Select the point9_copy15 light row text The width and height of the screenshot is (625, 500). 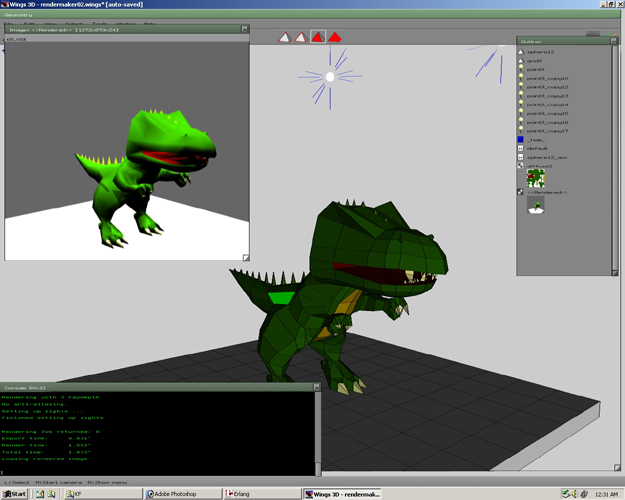click(547, 113)
